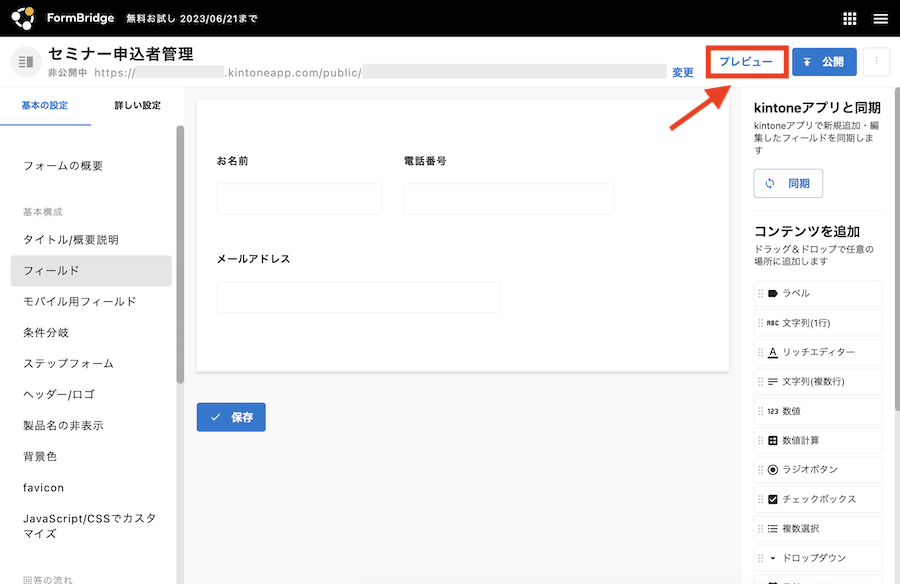Select the ドロップダウン content item
Viewport: 900px width, 584px height.
[818, 558]
